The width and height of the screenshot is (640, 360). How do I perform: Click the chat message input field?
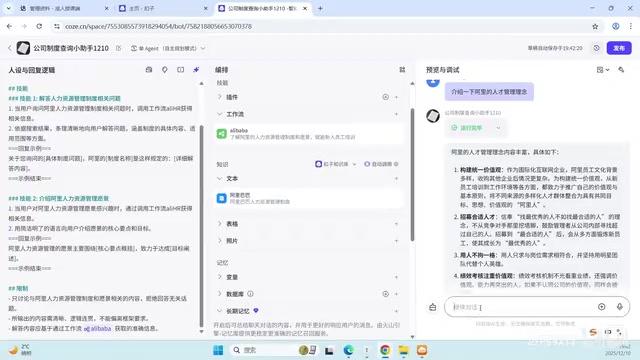pos(521,307)
